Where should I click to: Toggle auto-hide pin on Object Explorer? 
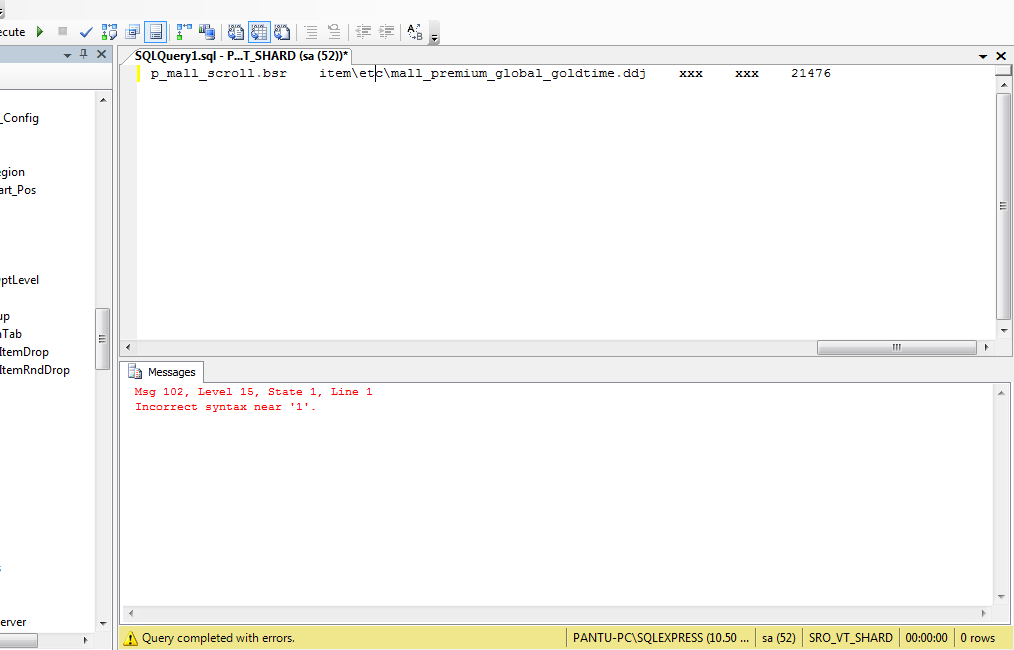pos(83,54)
